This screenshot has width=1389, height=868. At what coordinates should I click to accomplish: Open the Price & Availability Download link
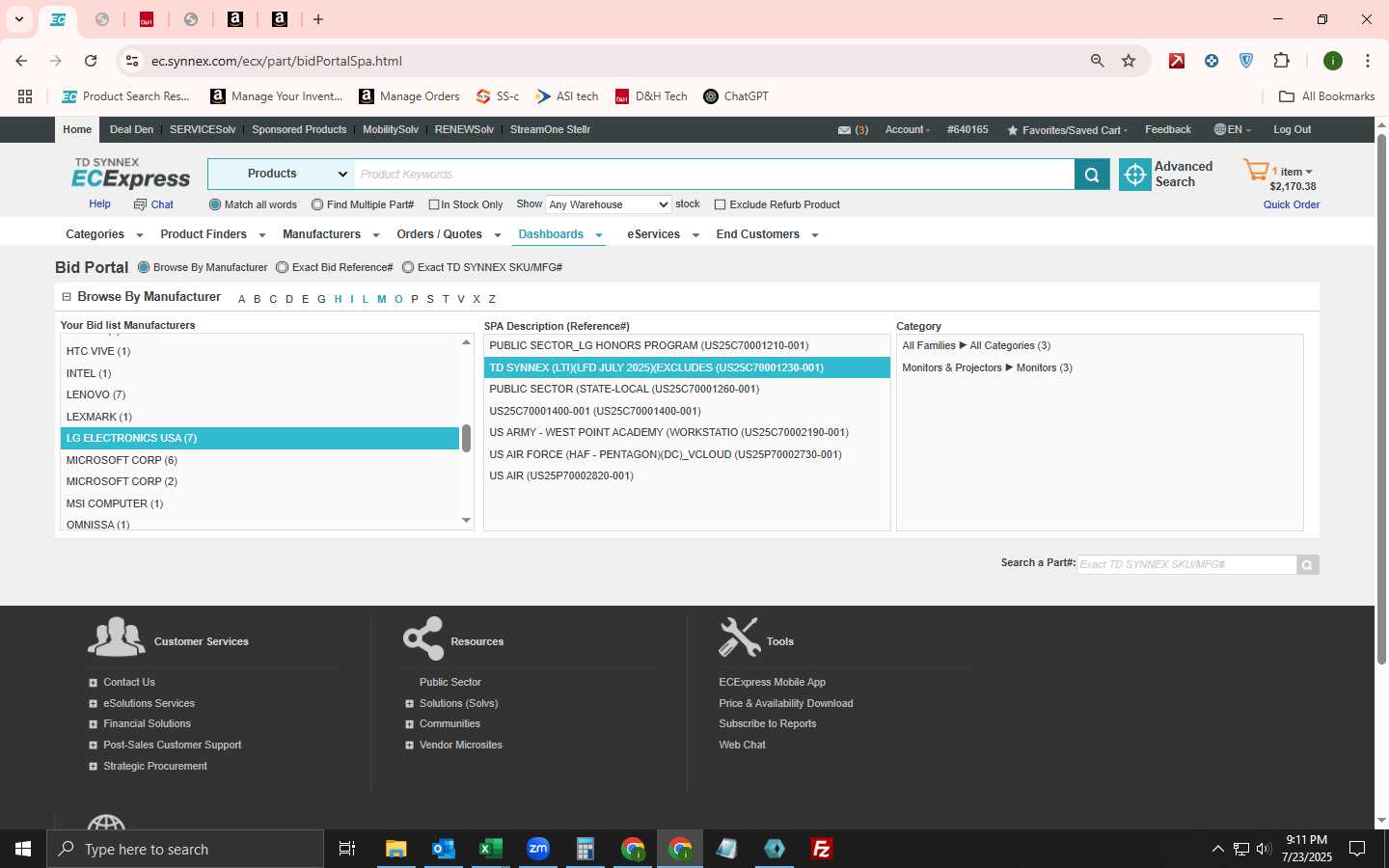(x=785, y=704)
